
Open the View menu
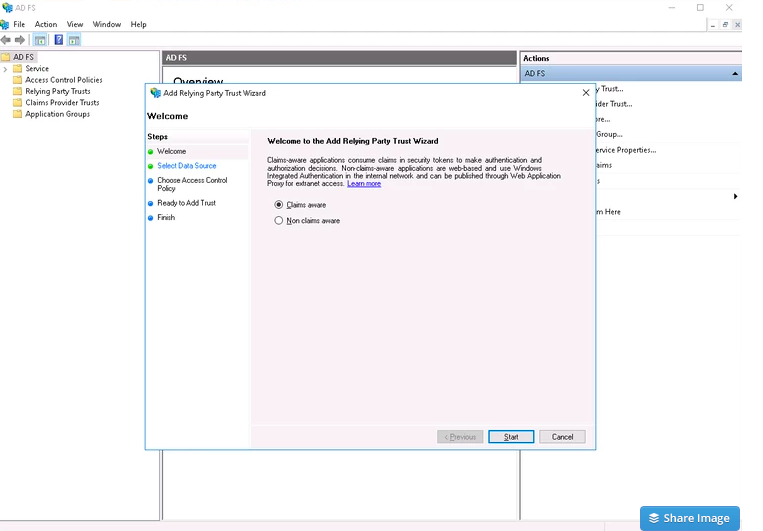point(75,24)
